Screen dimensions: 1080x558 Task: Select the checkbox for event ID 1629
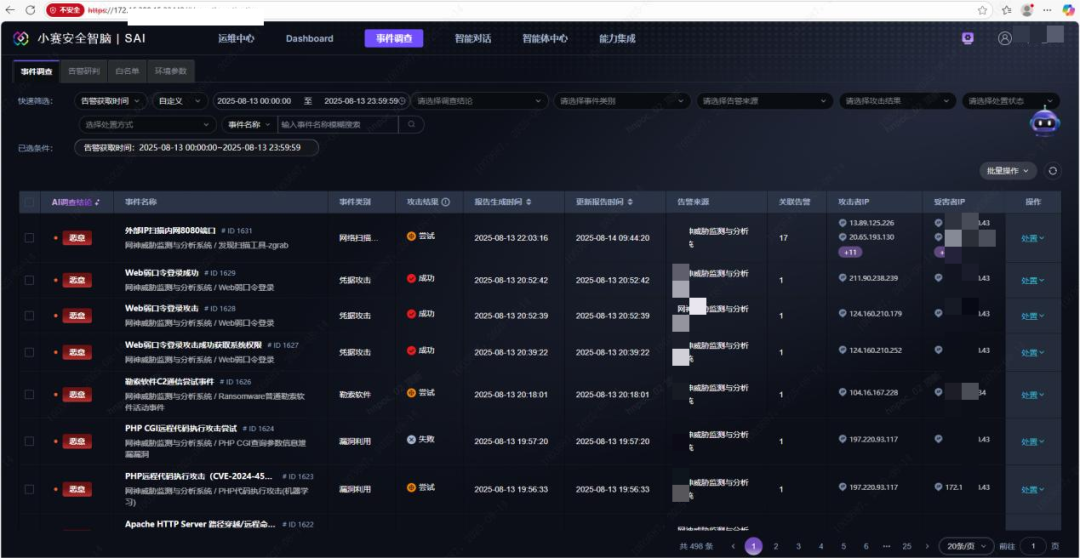click(29, 280)
